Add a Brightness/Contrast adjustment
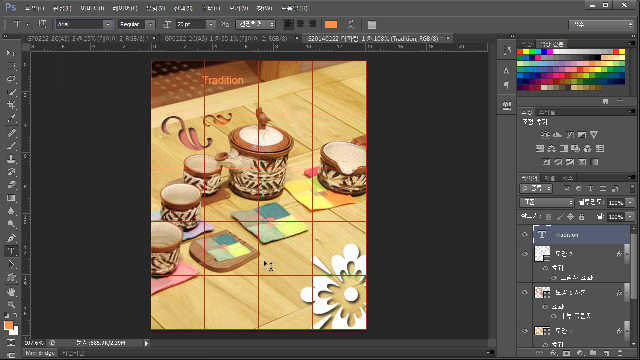Screen dimensions: 640x360 tap(545, 135)
